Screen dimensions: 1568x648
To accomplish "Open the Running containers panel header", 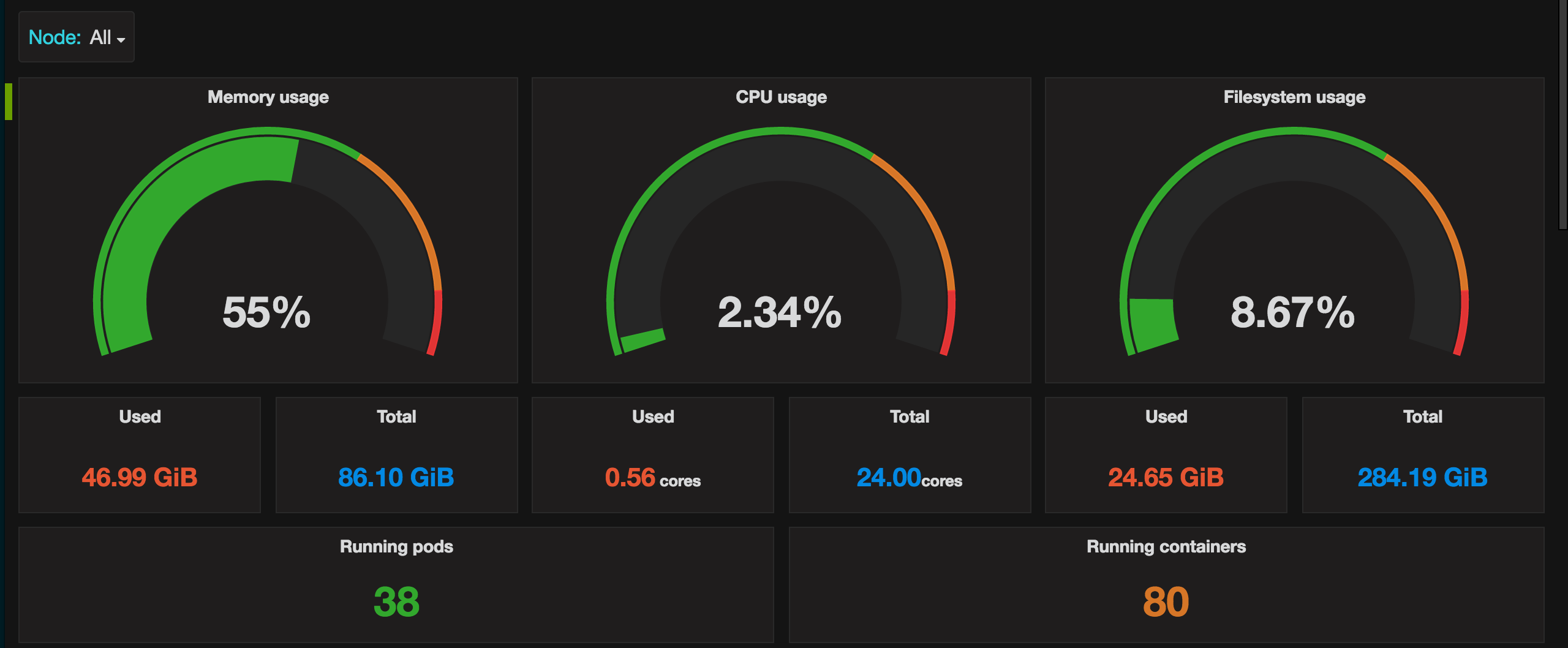I will tap(1166, 547).
